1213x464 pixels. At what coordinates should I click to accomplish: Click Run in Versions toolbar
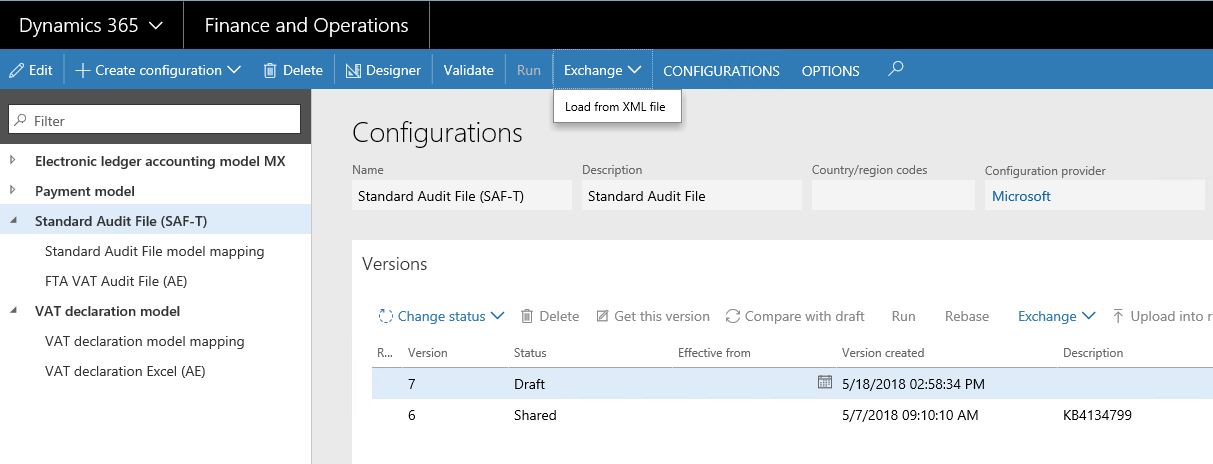(903, 316)
